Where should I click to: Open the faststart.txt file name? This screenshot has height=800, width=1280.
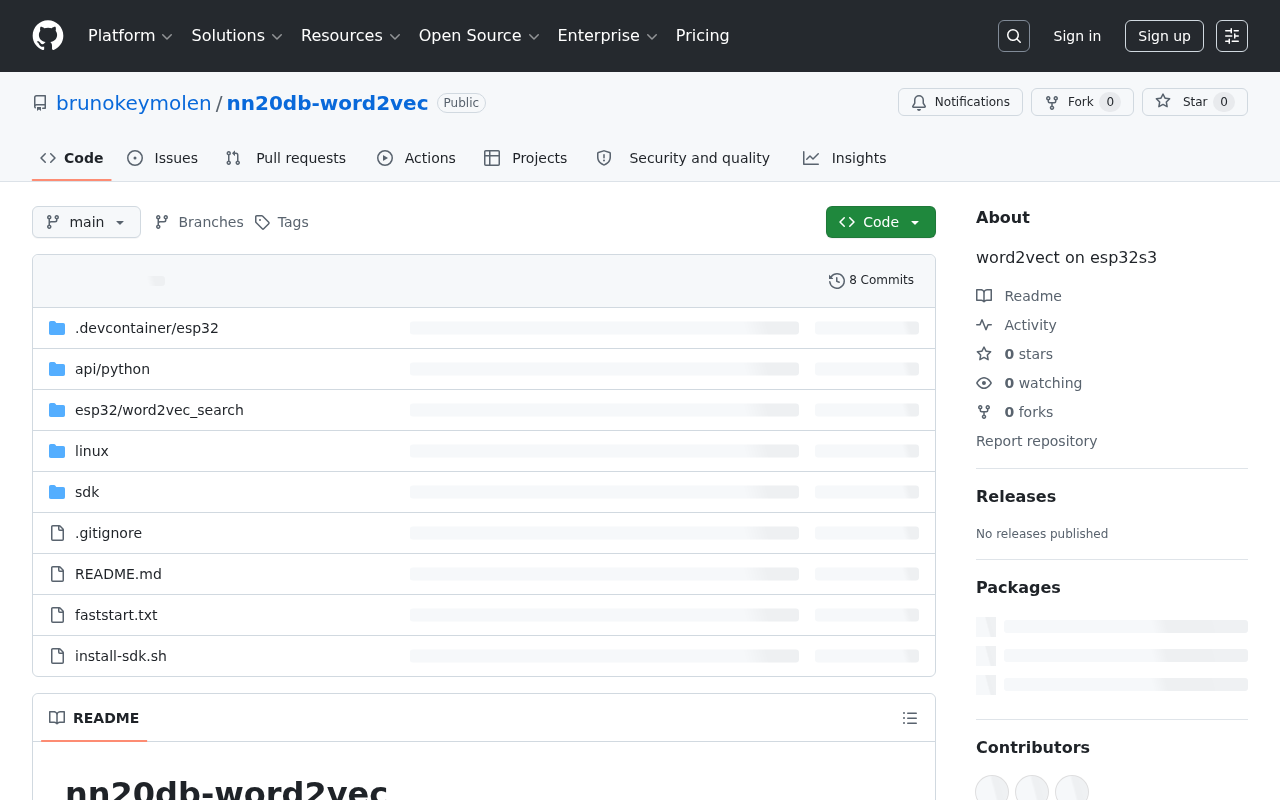116,615
